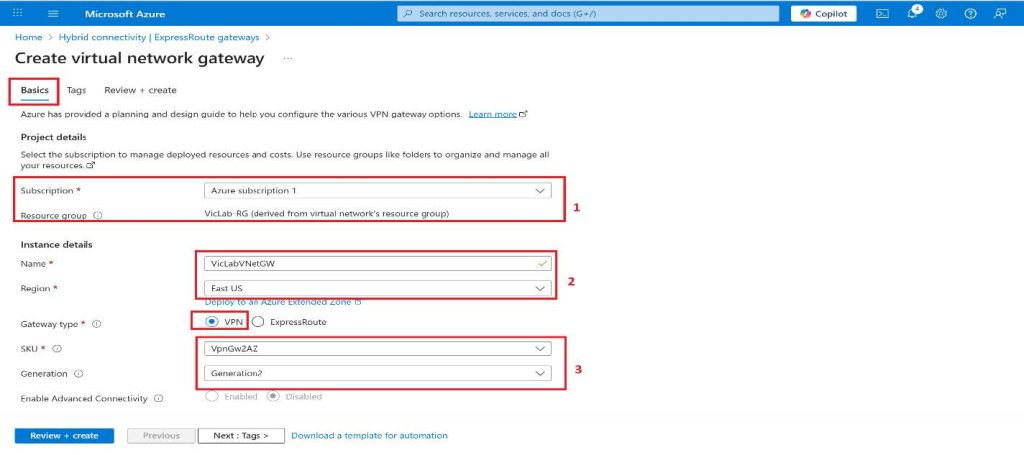Click the info icon beside Resource group
1024x455 pixels.
(x=97, y=214)
